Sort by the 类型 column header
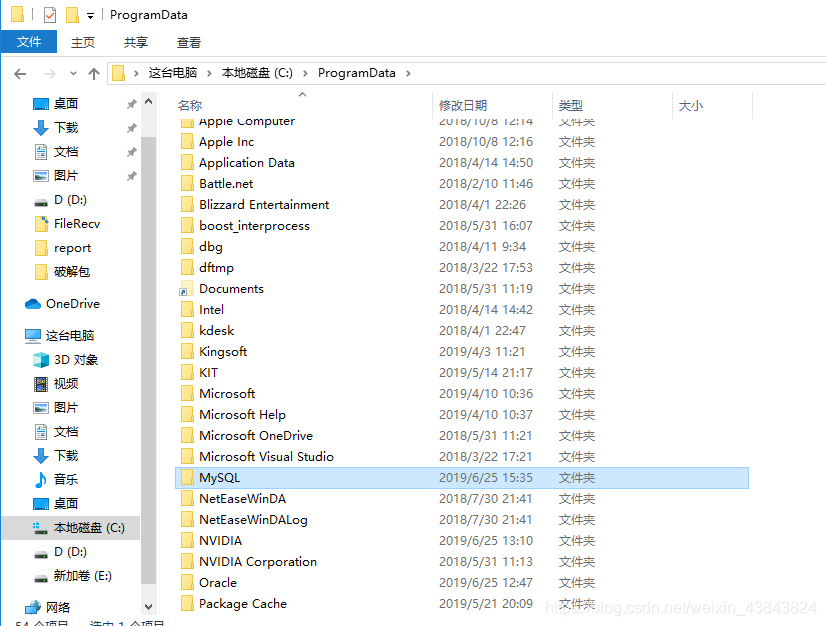The image size is (826, 626). click(571, 105)
